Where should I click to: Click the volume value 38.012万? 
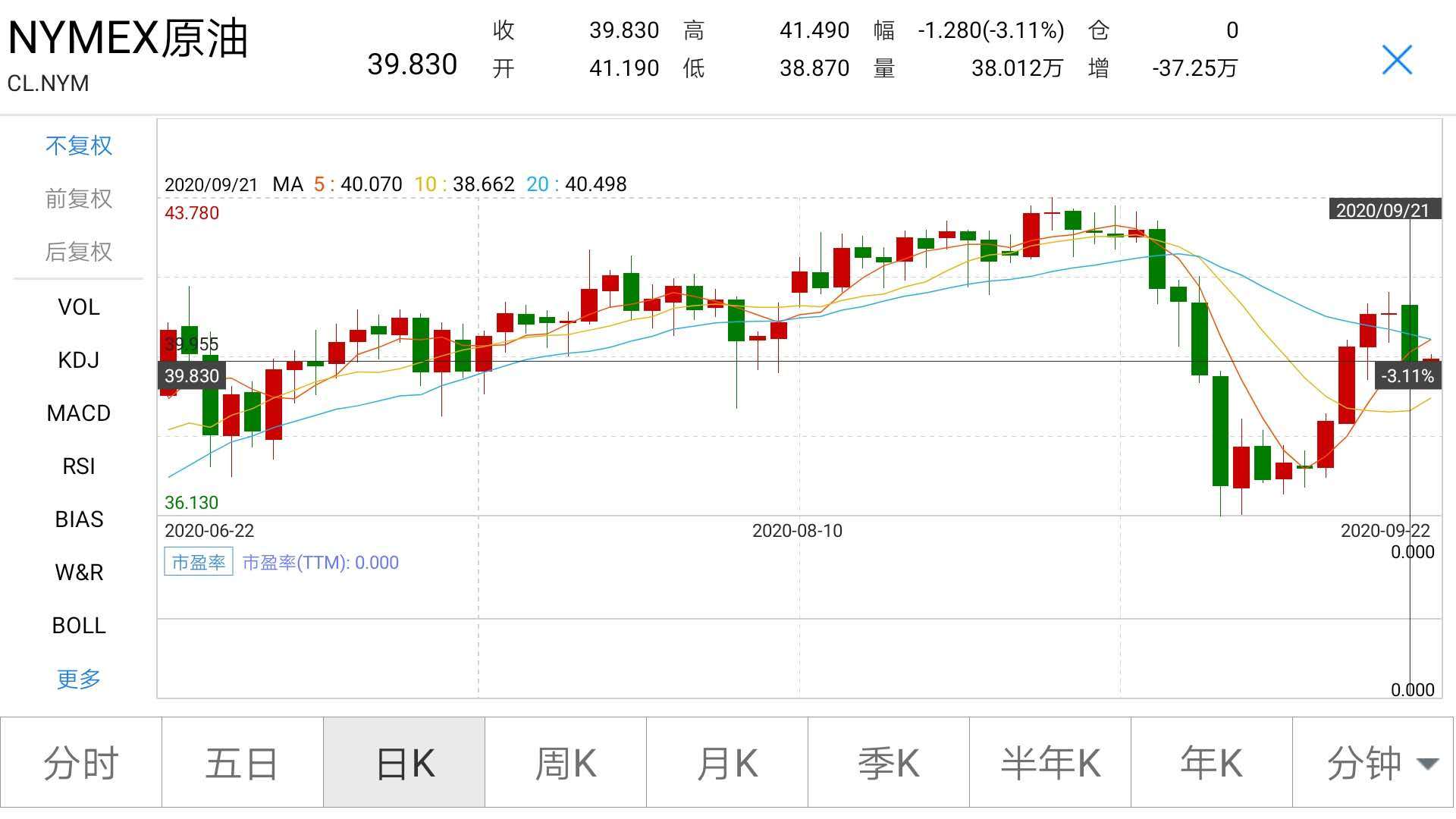[1017, 68]
